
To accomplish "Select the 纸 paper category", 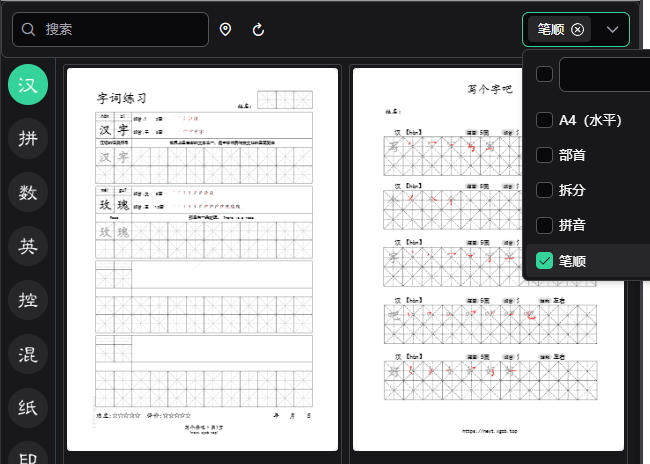I will [28, 405].
